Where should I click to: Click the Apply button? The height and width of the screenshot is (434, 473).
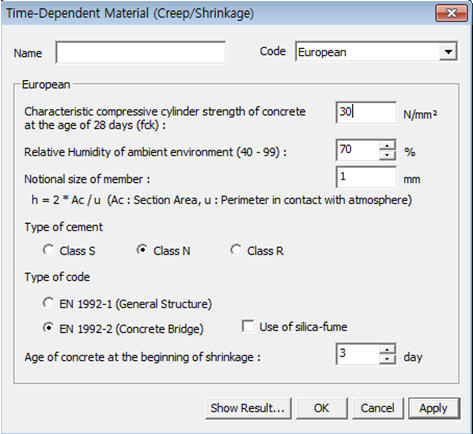coord(434,408)
